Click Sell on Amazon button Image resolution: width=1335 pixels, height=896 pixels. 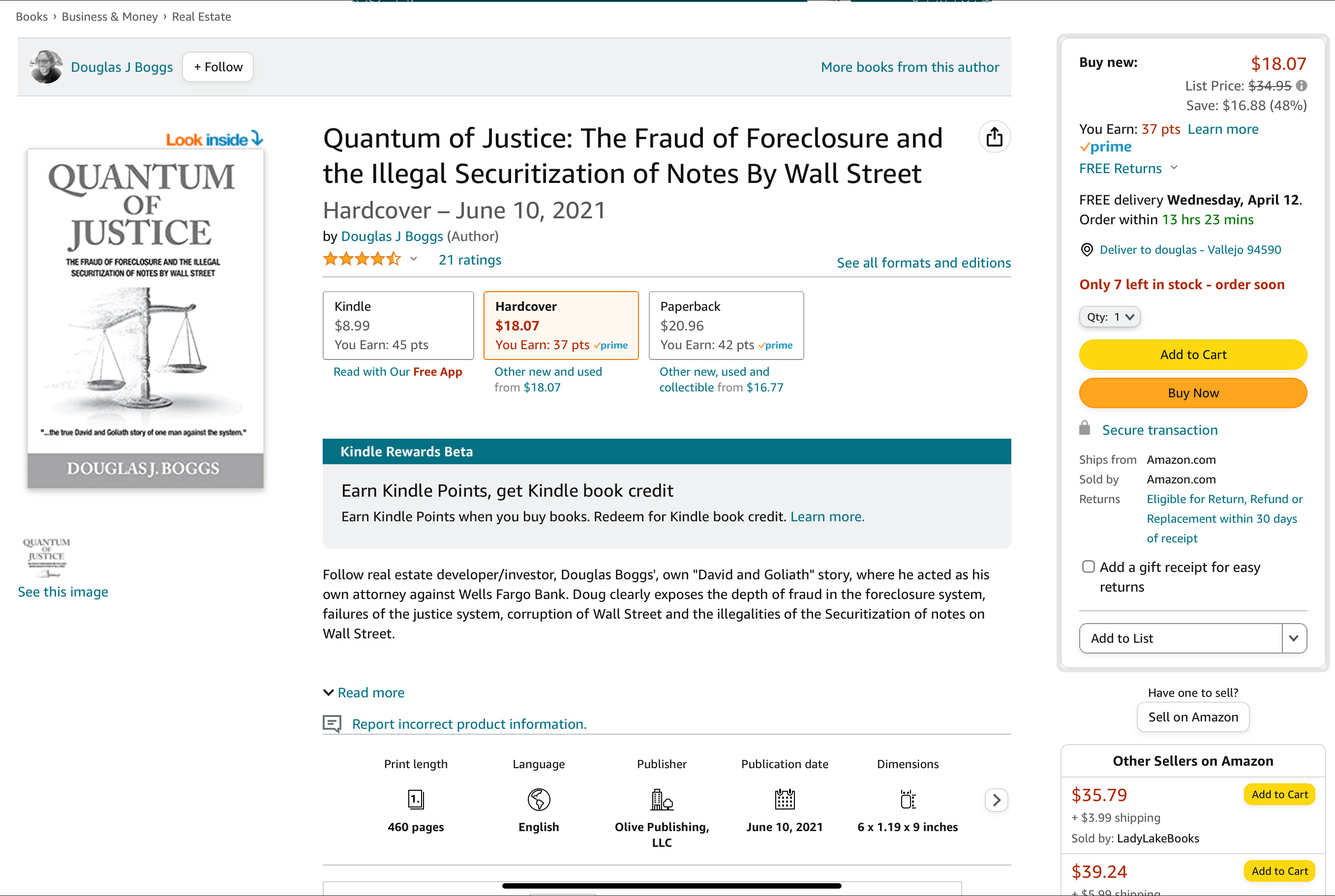click(1193, 717)
